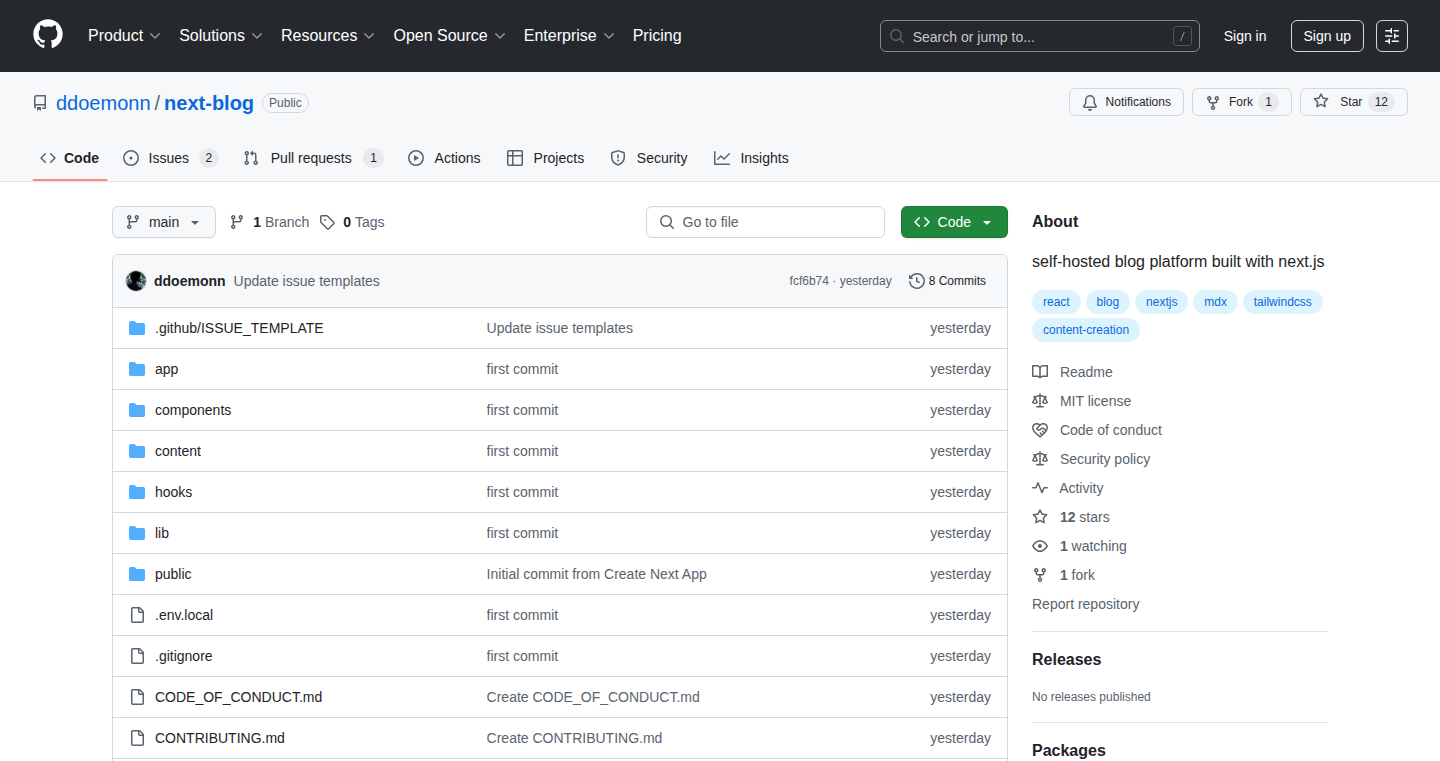Select the react topic tag
This screenshot has width=1440, height=761.
[x=1056, y=302]
